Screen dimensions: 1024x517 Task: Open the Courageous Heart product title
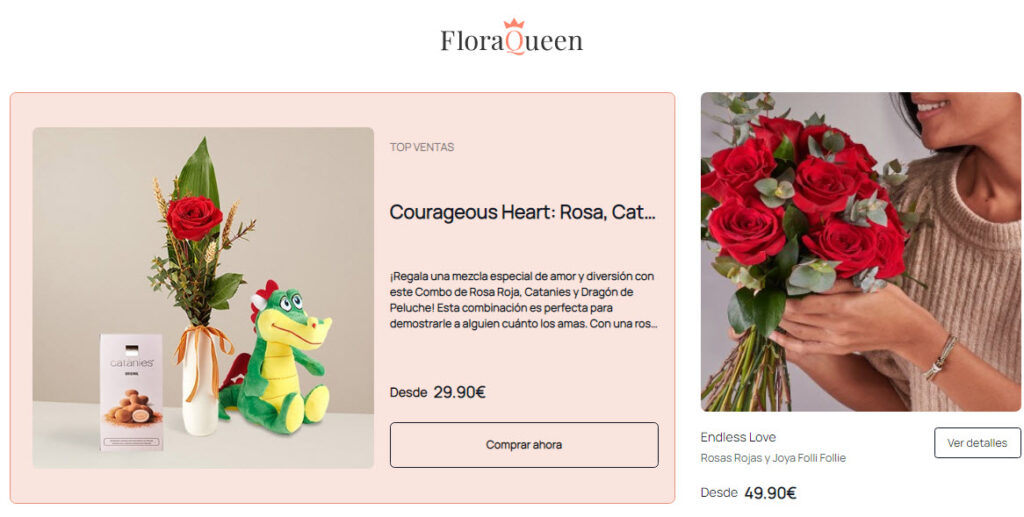coord(522,212)
